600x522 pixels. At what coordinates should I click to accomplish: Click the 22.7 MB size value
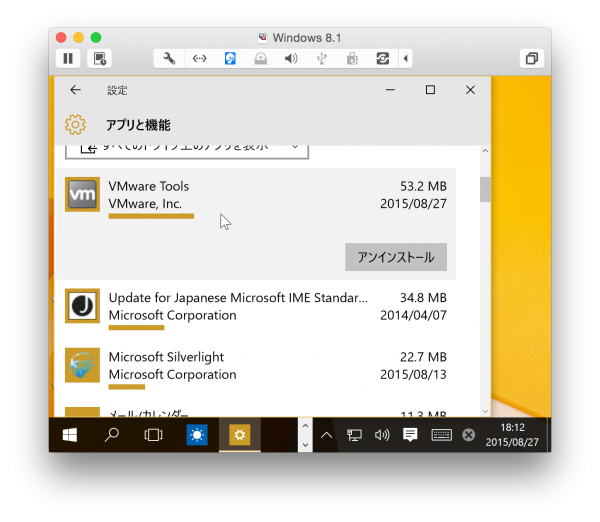[423, 357]
